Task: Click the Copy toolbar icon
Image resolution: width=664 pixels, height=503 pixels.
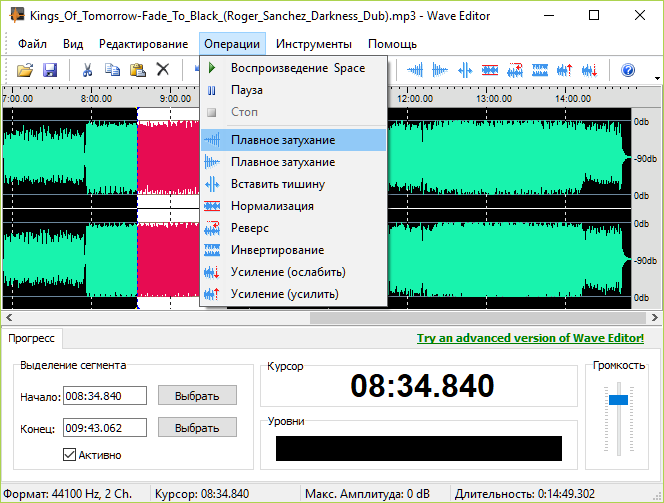Action: (112, 70)
